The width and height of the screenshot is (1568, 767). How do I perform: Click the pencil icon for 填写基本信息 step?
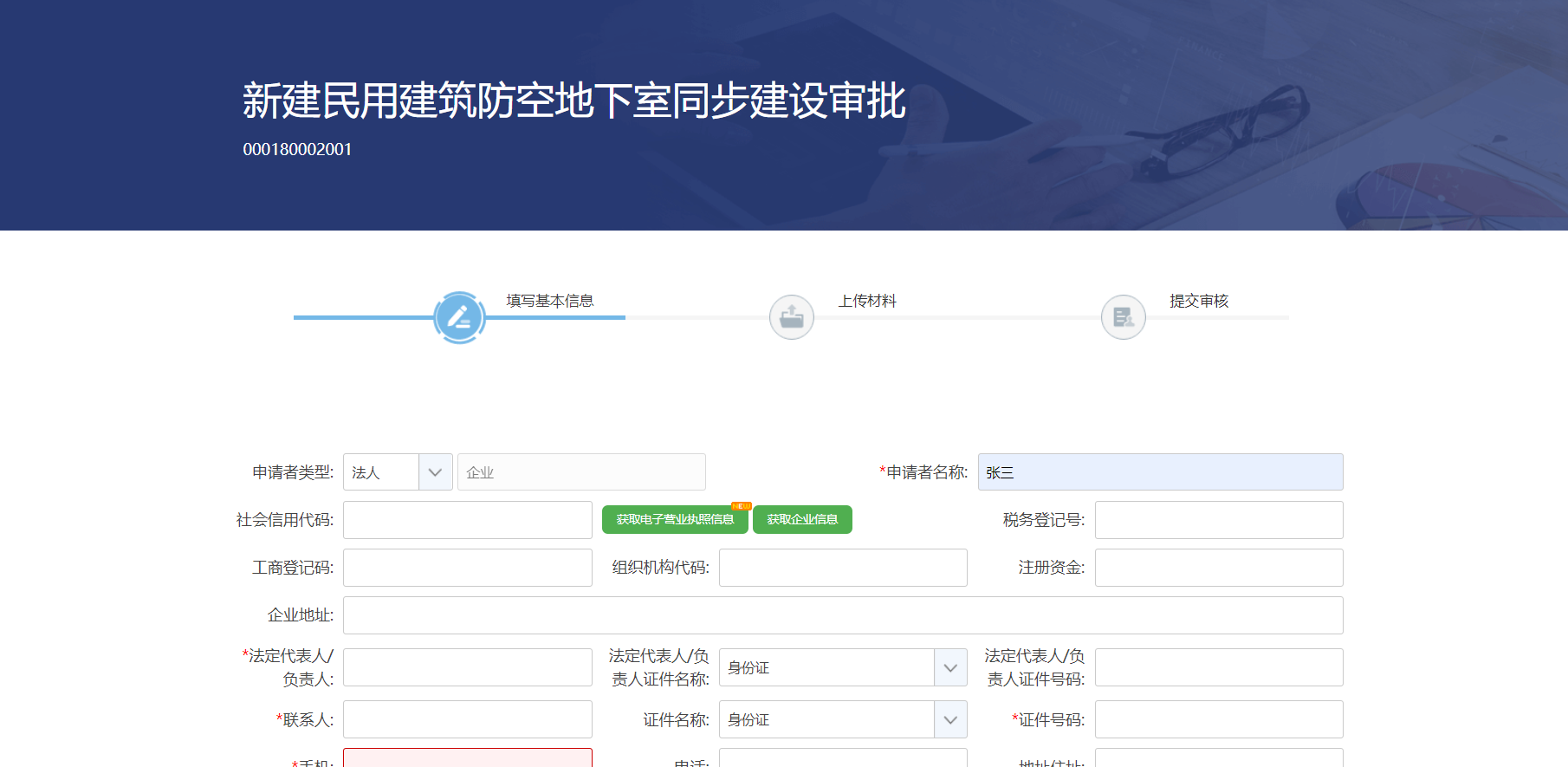click(459, 317)
